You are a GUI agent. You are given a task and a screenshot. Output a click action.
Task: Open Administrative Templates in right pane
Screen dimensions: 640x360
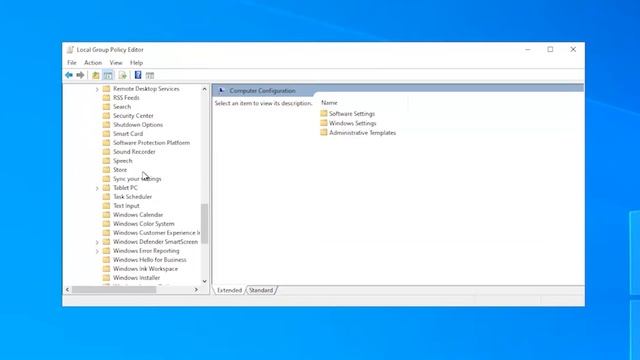pos(362,133)
